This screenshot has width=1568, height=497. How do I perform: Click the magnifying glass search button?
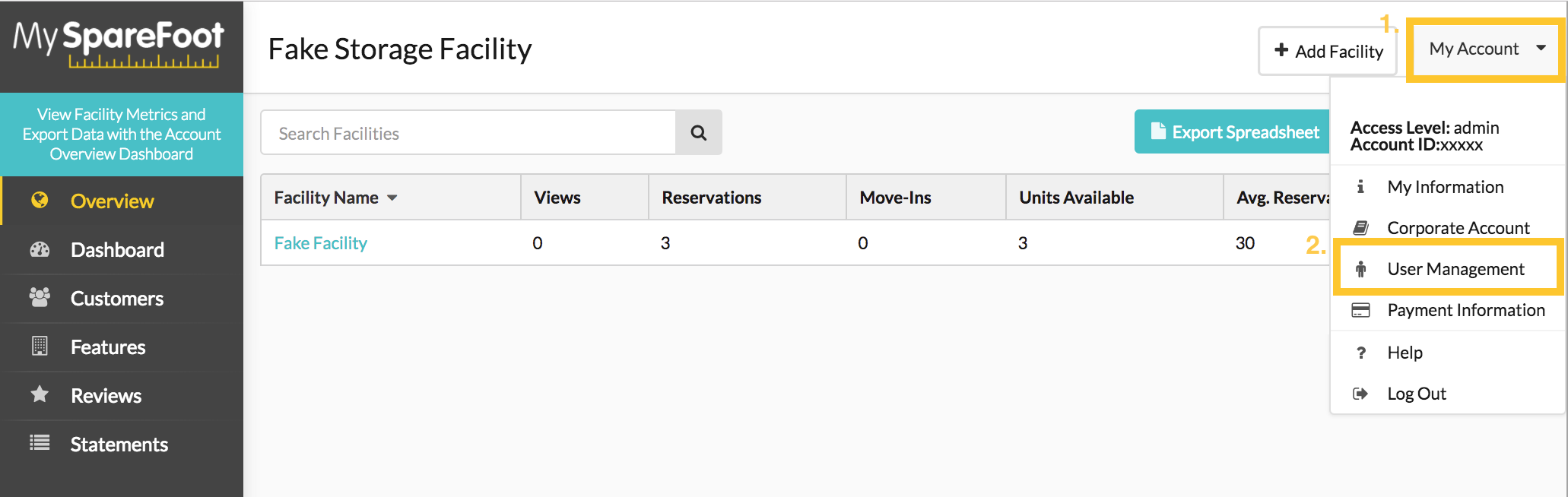point(698,133)
